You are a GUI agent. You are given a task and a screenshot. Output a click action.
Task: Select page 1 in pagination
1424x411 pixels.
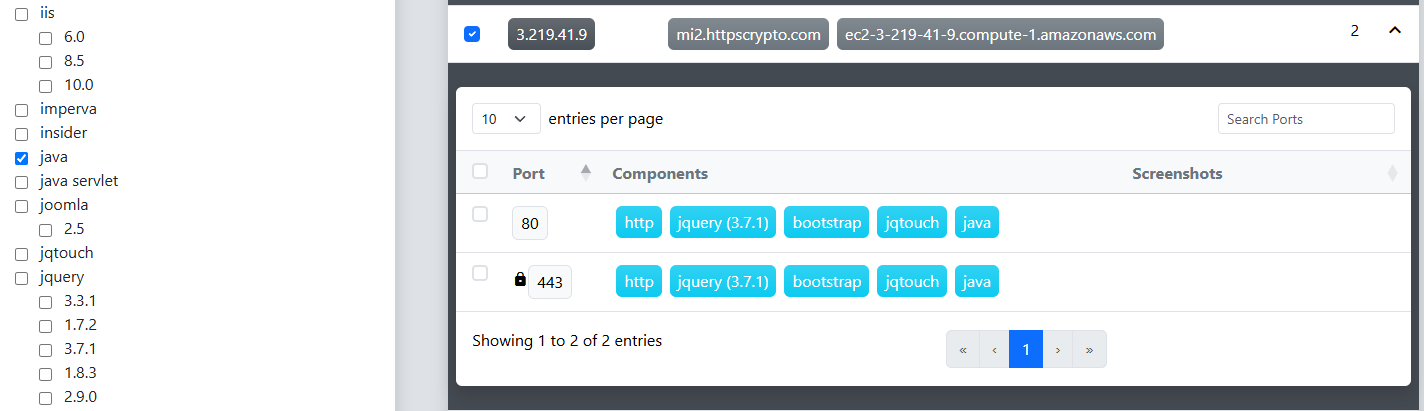(x=1026, y=349)
